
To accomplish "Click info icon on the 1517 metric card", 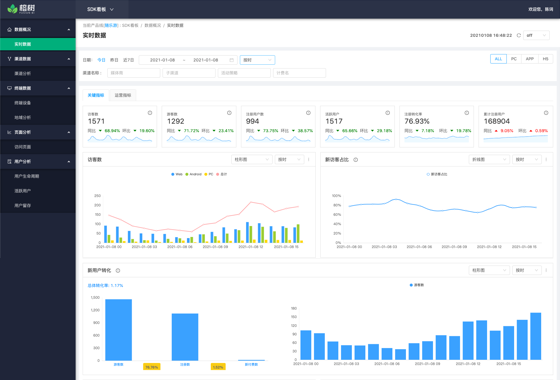I will pyautogui.click(x=388, y=113).
